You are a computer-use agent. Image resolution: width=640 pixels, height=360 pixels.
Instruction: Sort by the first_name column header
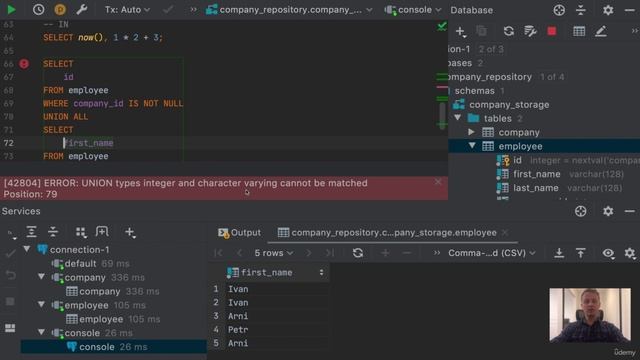(267, 272)
